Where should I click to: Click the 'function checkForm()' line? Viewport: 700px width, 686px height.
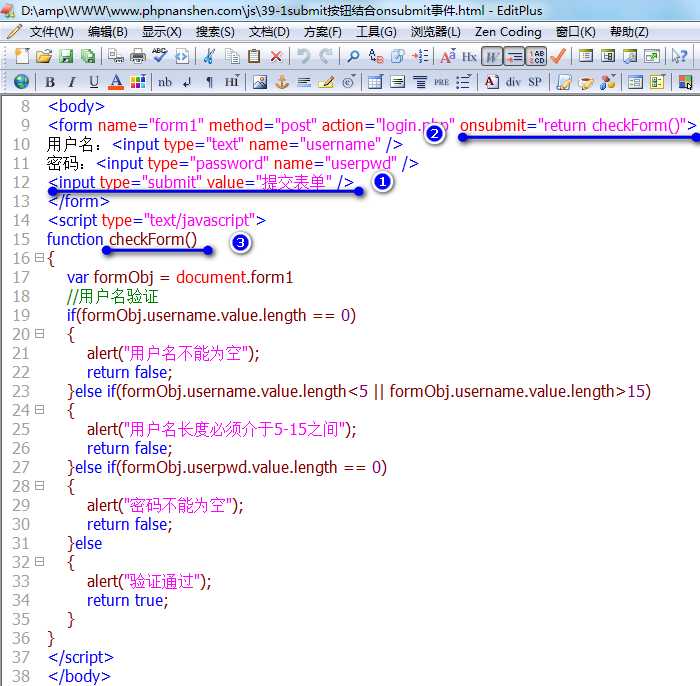click(121, 239)
